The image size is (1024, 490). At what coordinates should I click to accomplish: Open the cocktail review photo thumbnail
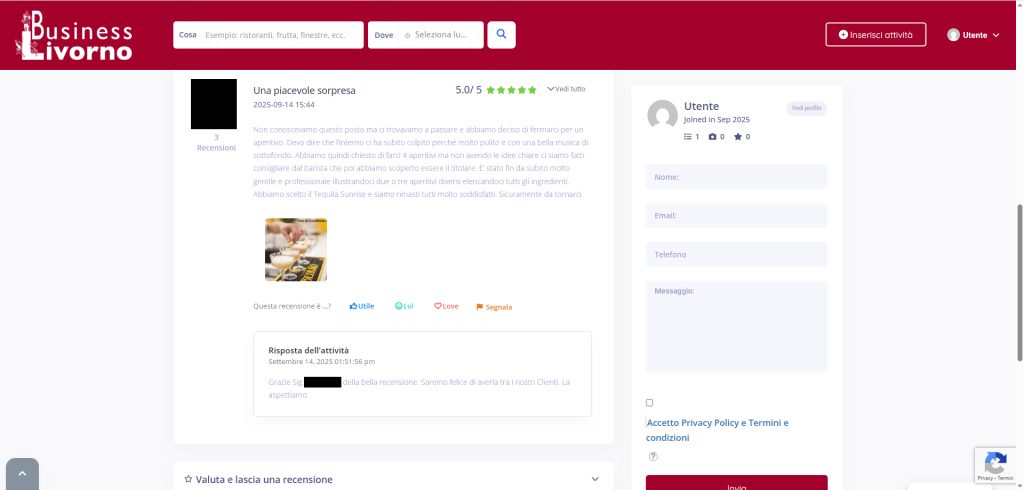[296, 249]
